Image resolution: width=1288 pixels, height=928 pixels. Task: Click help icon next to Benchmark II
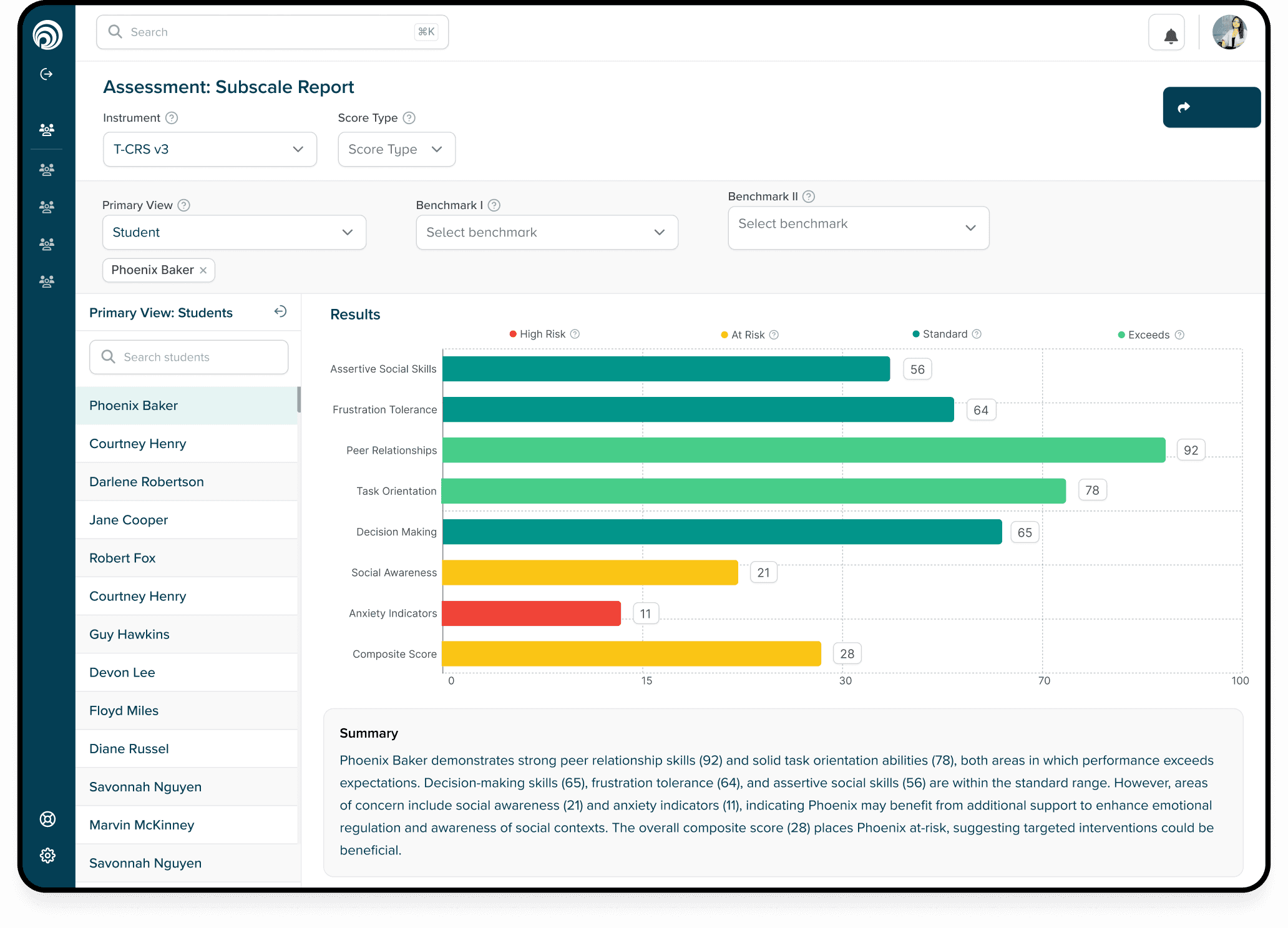(x=809, y=197)
